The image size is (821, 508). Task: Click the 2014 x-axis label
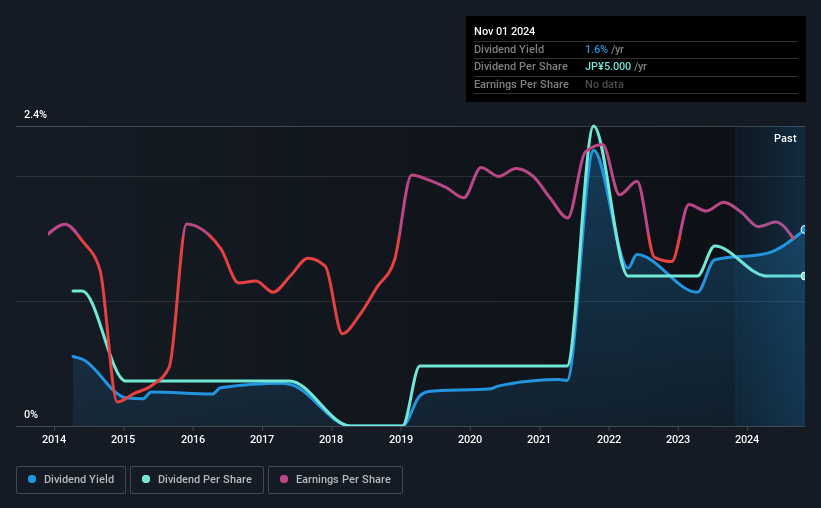pos(54,439)
